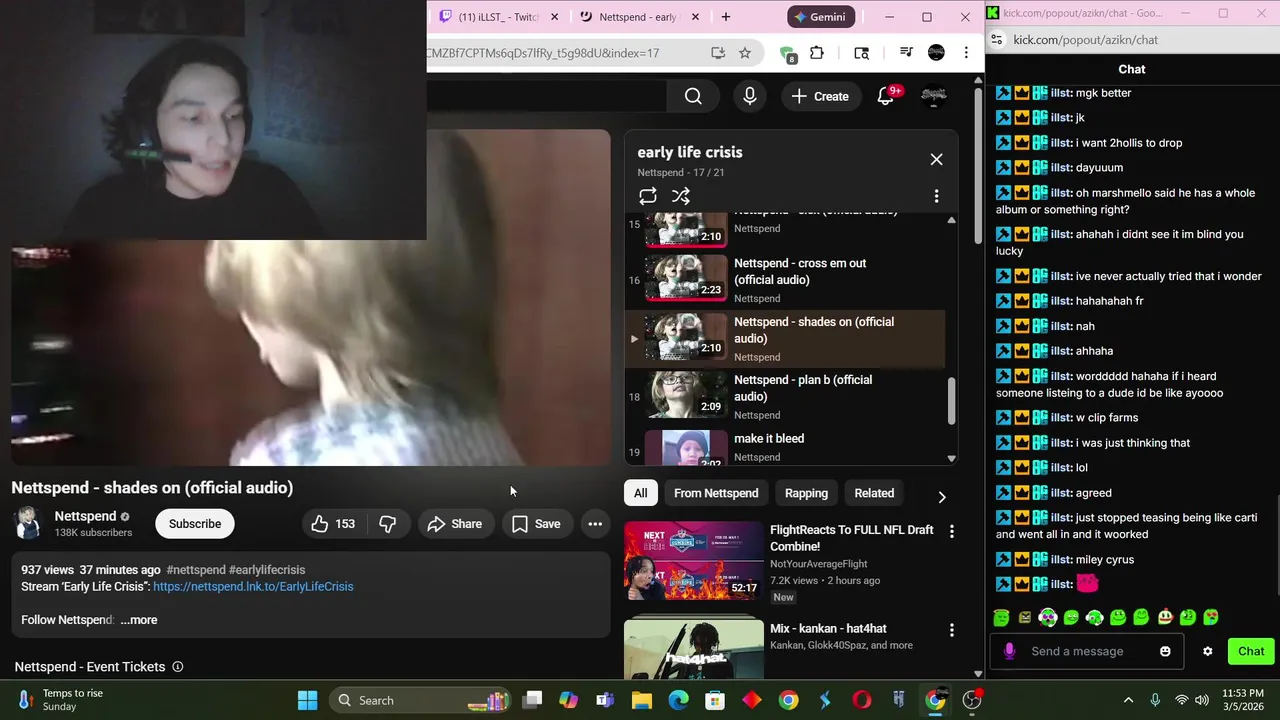Open options for FlightReacts video
The width and height of the screenshot is (1280, 720).
[x=951, y=532]
